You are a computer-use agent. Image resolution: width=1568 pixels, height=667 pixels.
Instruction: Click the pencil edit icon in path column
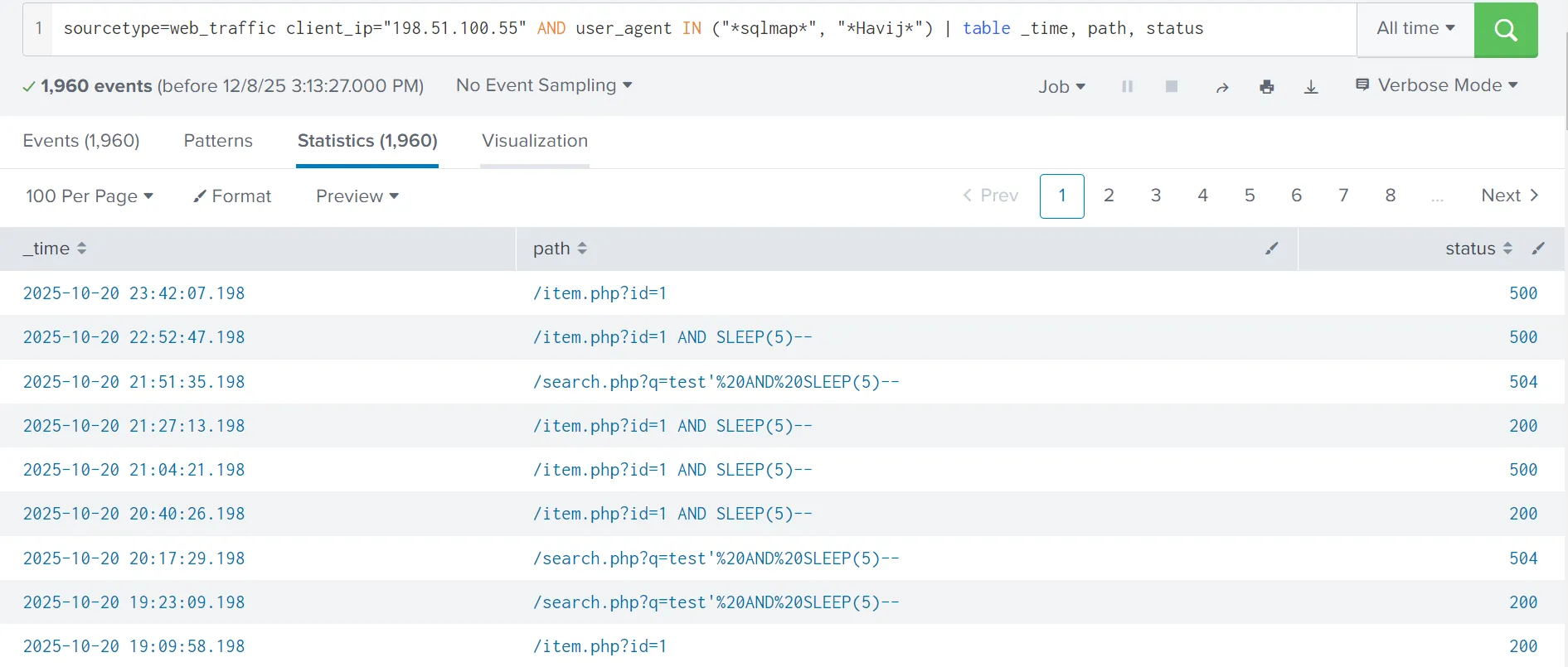[x=1272, y=248]
